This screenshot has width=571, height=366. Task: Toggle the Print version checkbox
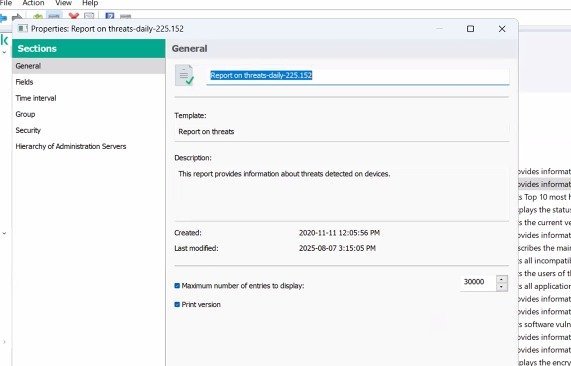177,304
